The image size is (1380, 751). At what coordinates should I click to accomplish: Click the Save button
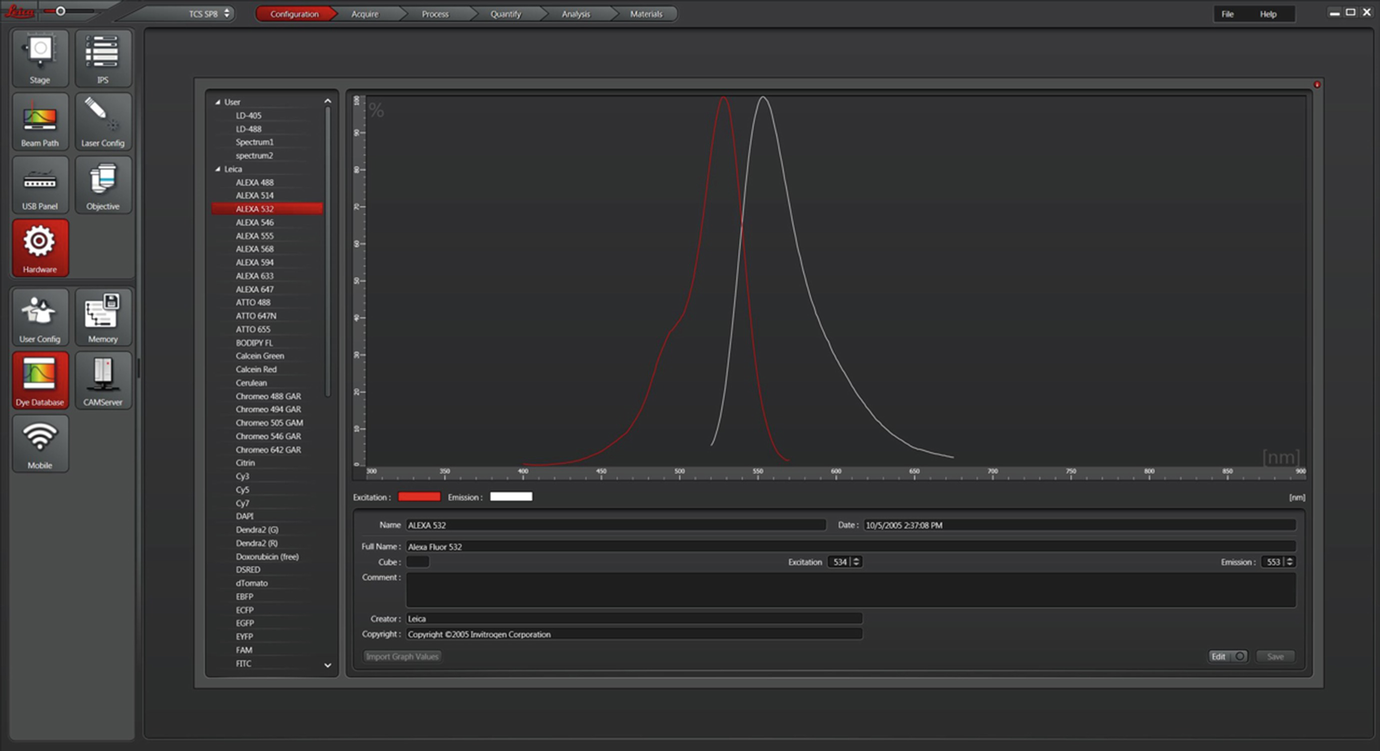tap(1275, 656)
